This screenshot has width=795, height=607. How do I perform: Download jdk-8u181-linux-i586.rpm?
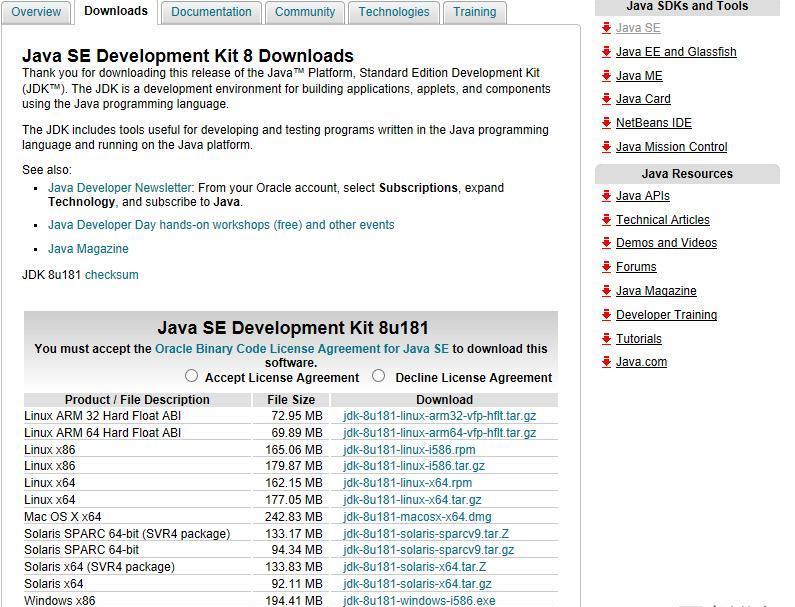tap(409, 450)
